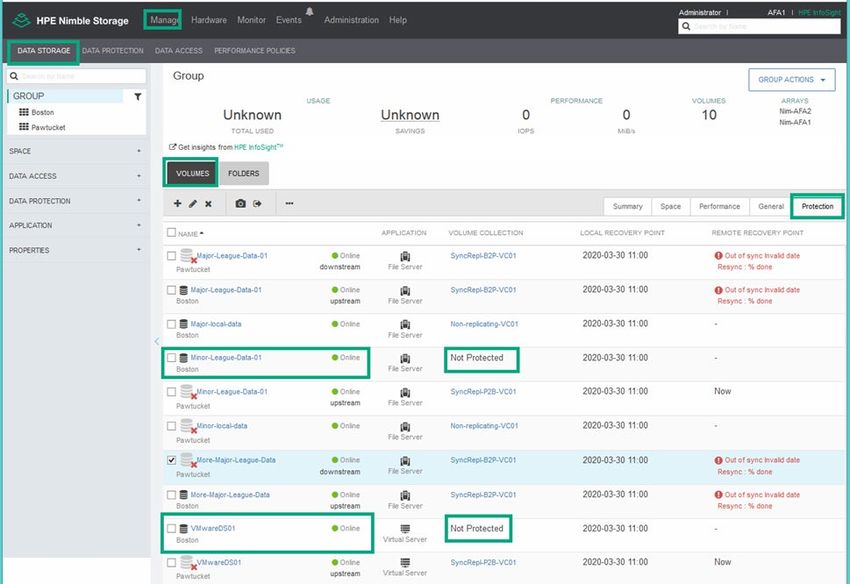The height and width of the screenshot is (584, 850).
Task: Select the Boston array grid icon
Action: [24, 112]
